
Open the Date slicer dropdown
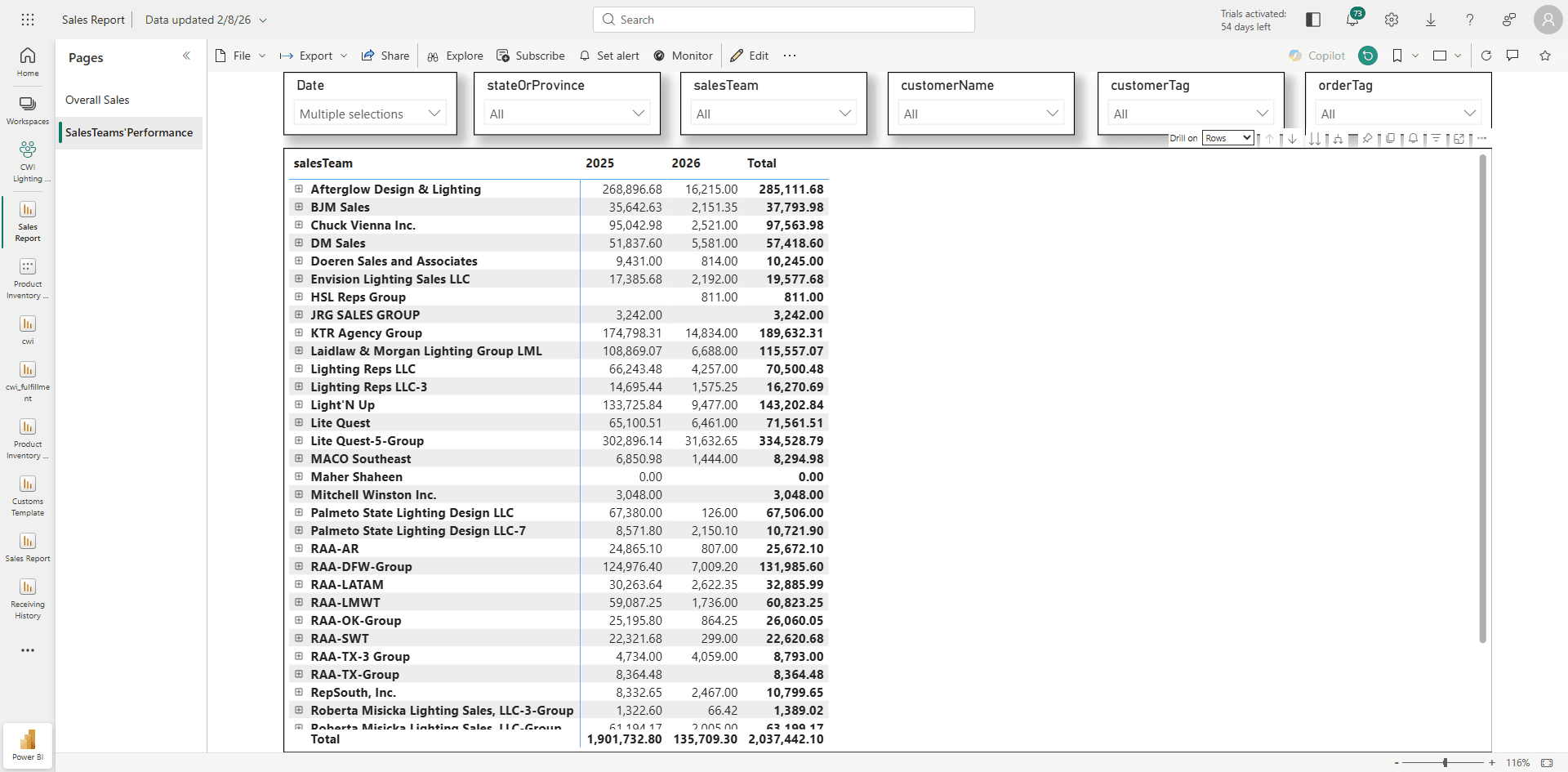[371, 114]
